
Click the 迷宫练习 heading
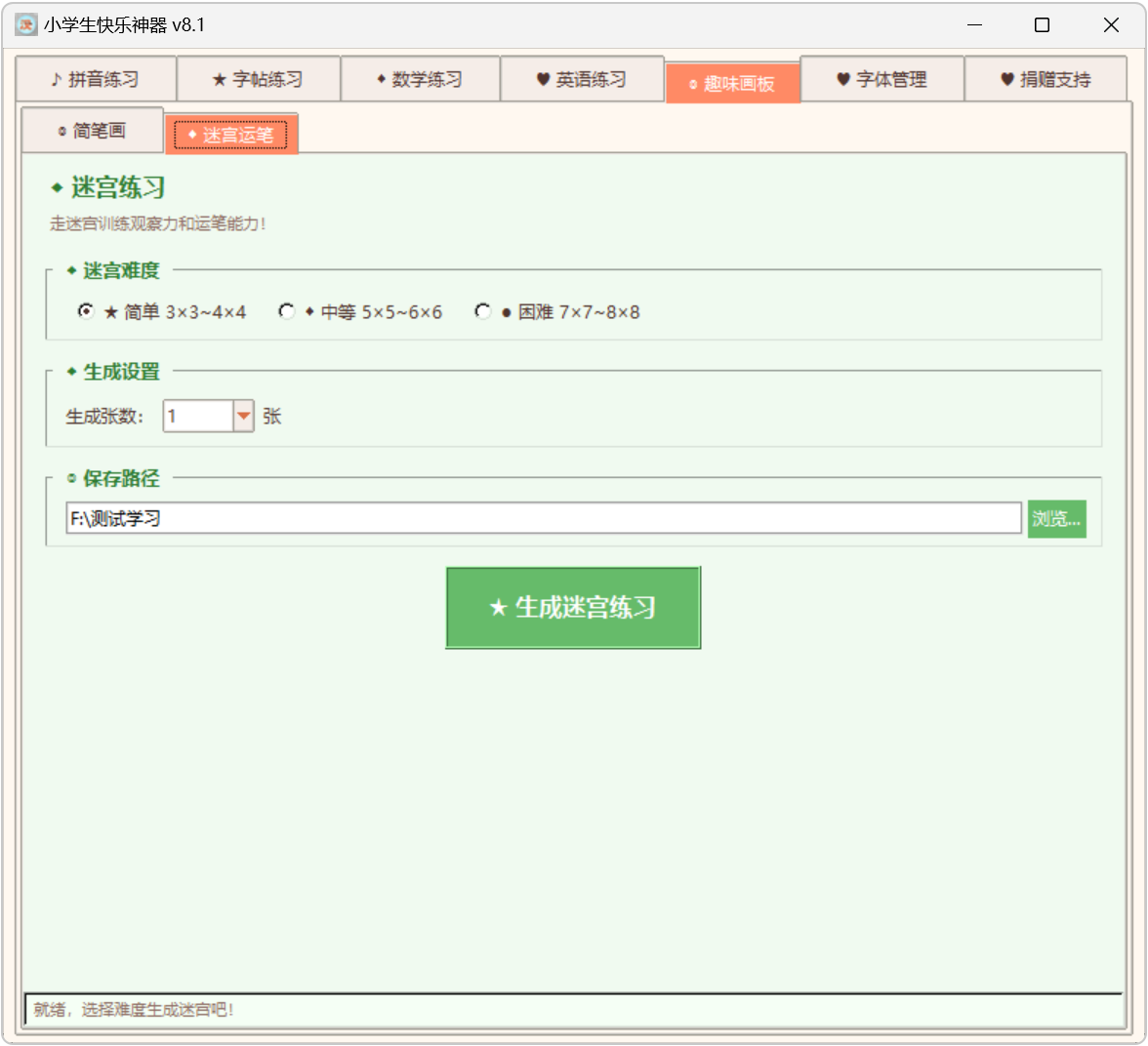click(108, 187)
